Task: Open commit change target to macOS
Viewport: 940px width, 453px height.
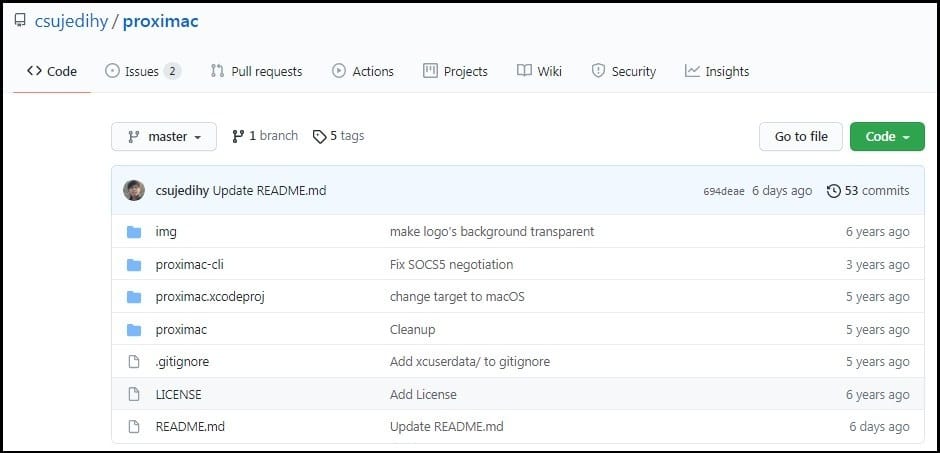Action: (457, 297)
